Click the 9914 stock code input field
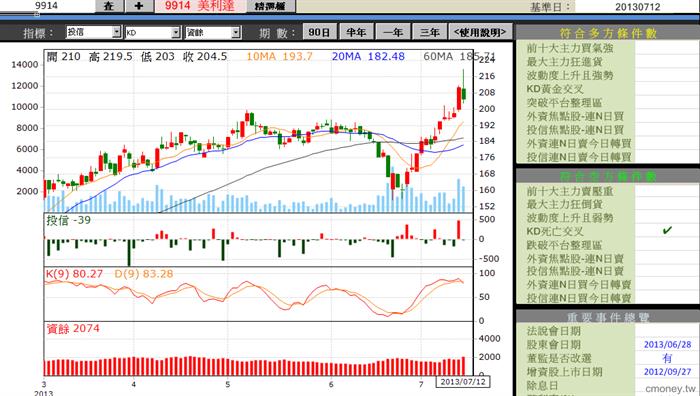The height and width of the screenshot is (396, 700). tap(46, 6)
